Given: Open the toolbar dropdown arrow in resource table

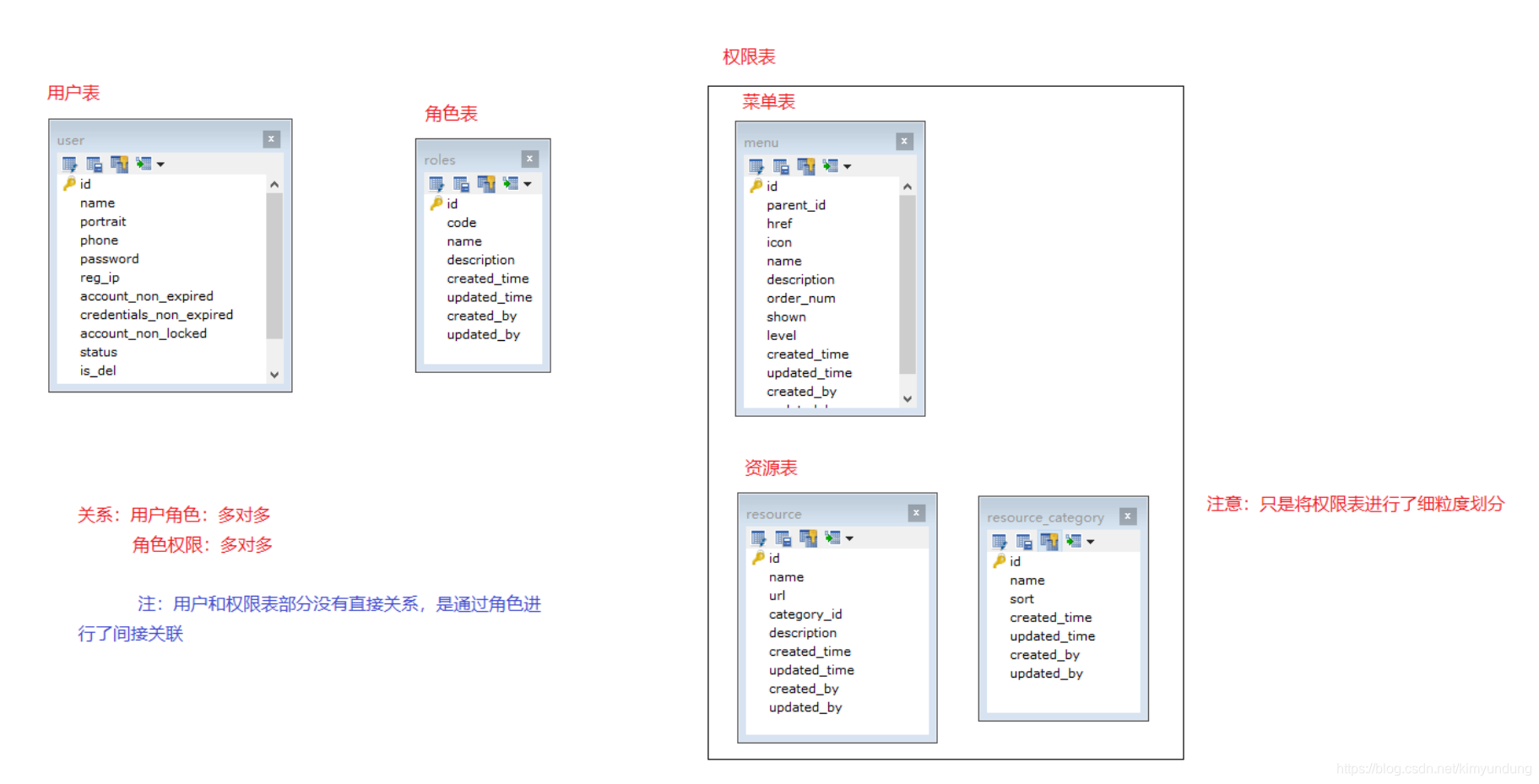Looking at the screenshot, I should [x=850, y=538].
